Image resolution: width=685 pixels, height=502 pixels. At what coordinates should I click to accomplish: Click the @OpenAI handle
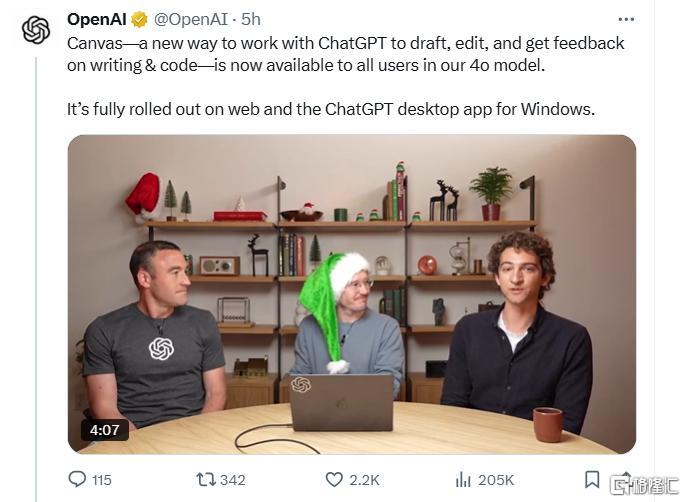191,19
